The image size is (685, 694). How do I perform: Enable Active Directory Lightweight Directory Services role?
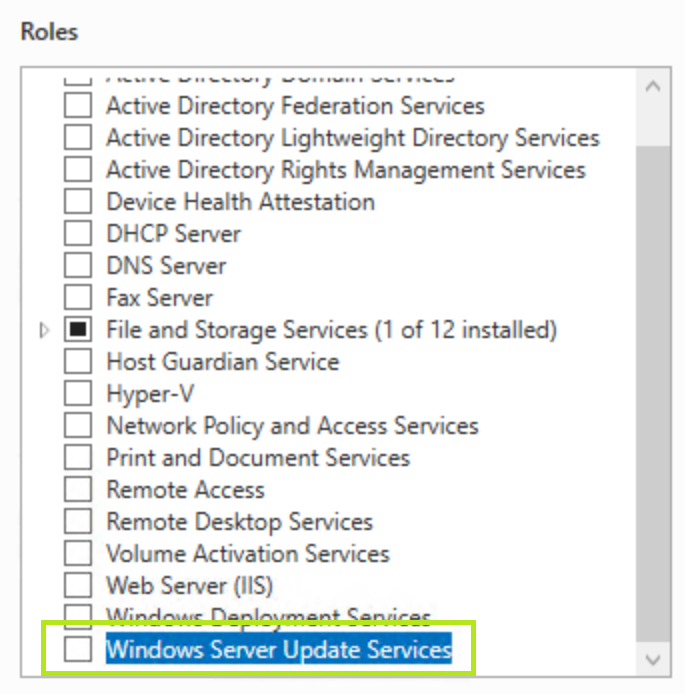click(x=78, y=138)
